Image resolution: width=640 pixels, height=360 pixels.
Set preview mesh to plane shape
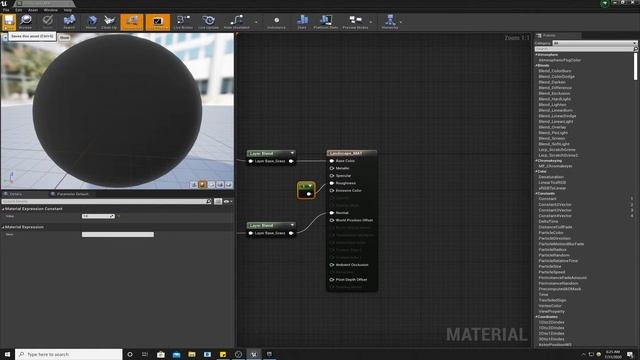coord(211,185)
